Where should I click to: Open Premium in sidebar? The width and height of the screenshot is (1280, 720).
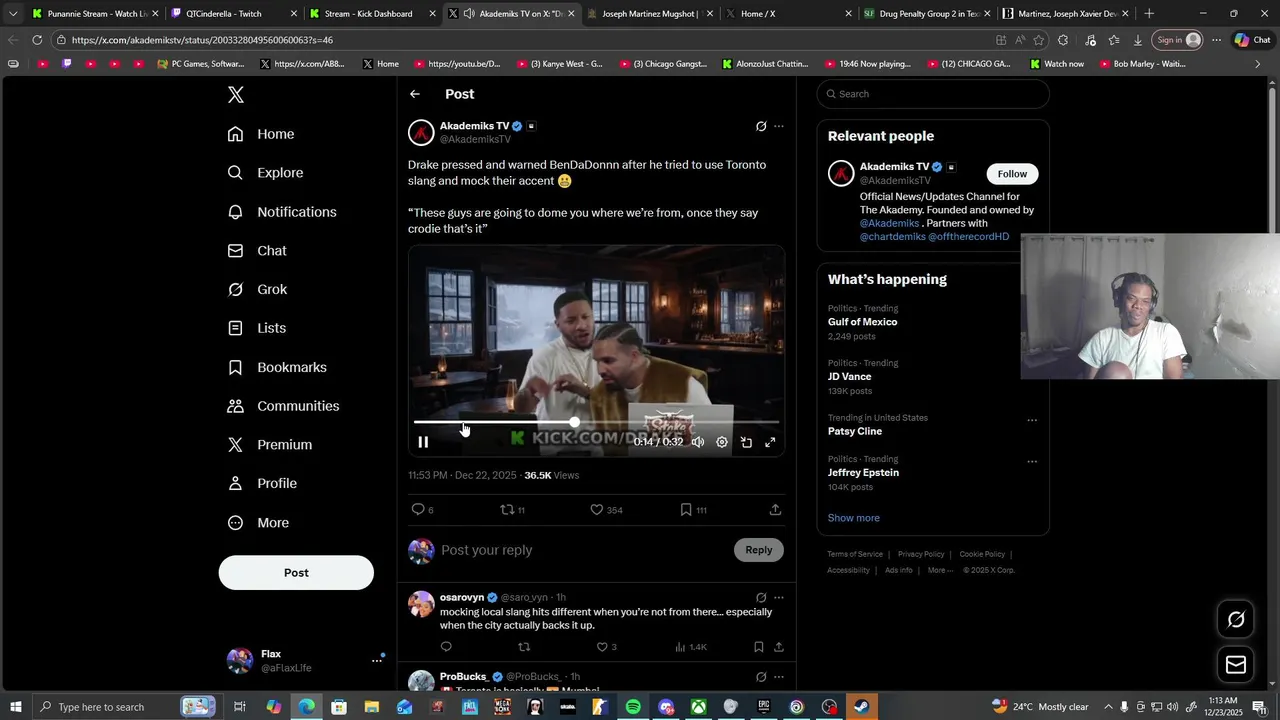(x=270, y=445)
